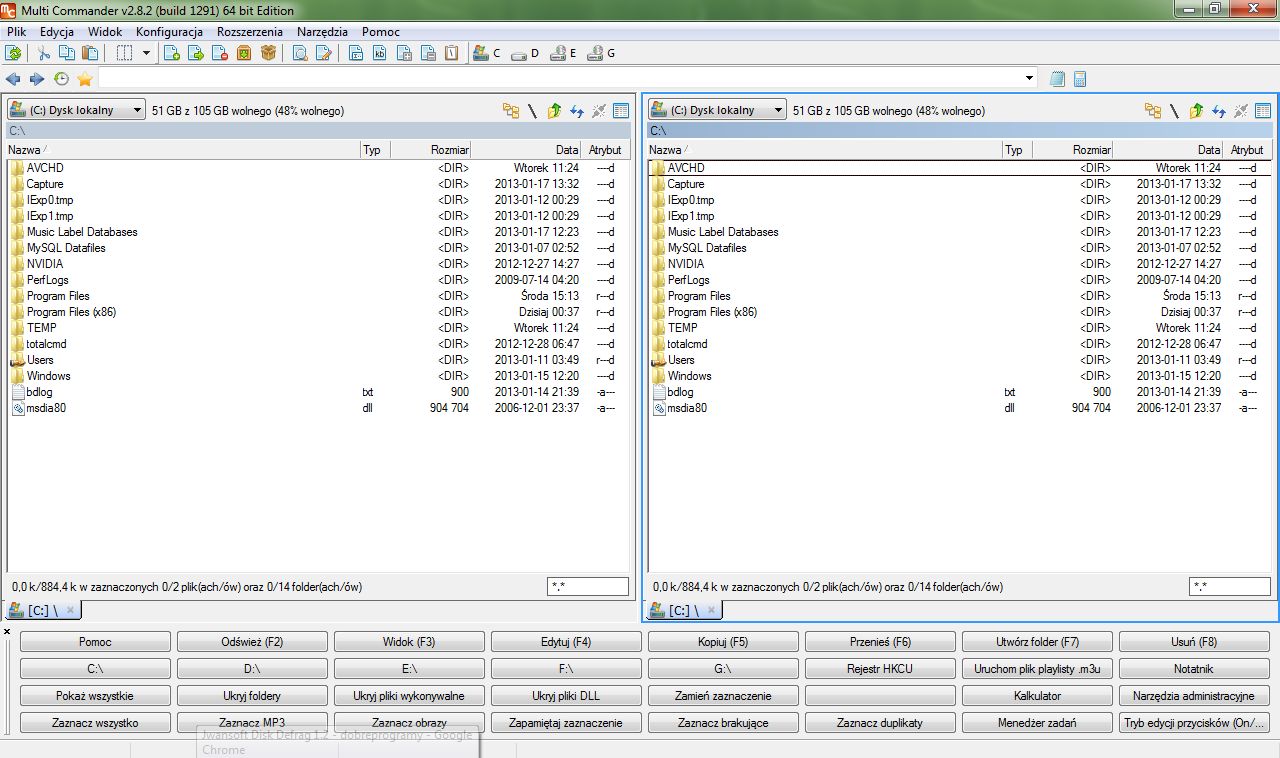The image size is (1280, 758).
Task: Open the Widok menu
Action: tap(105, 32)
